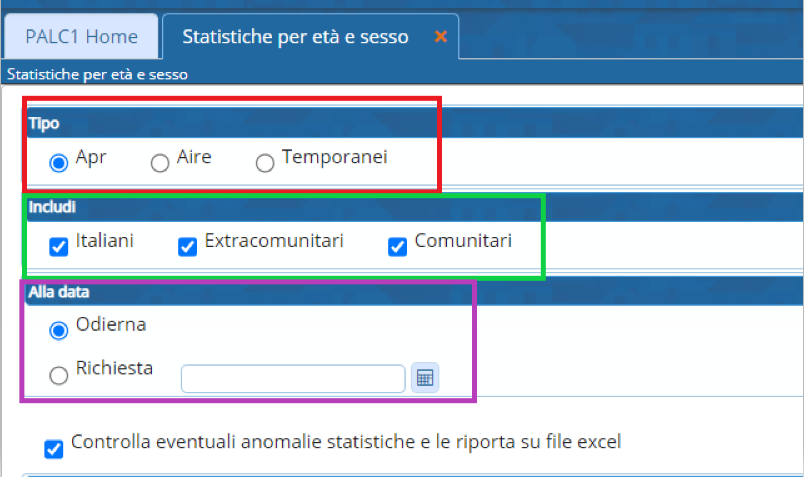Disable the Comunitari checkbox
Viewport: 804px width, 477px height.
point(397,246)
